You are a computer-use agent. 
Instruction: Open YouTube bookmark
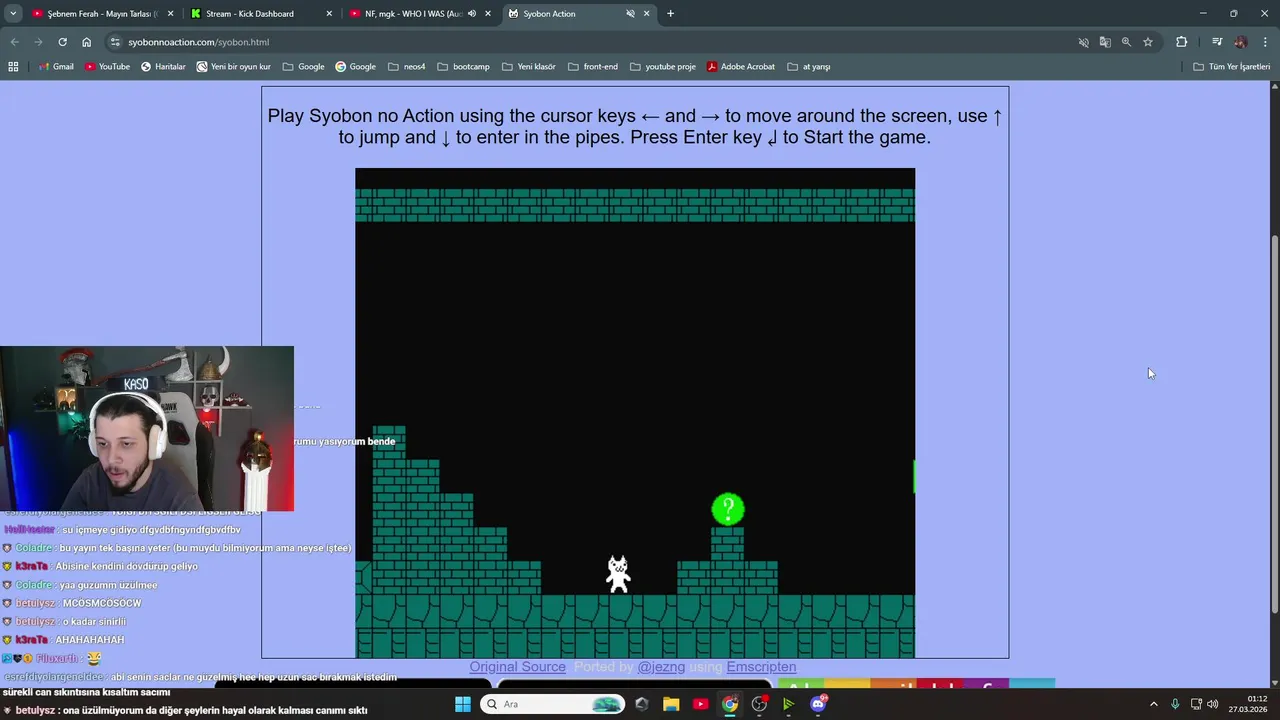(x=108, y=67)
